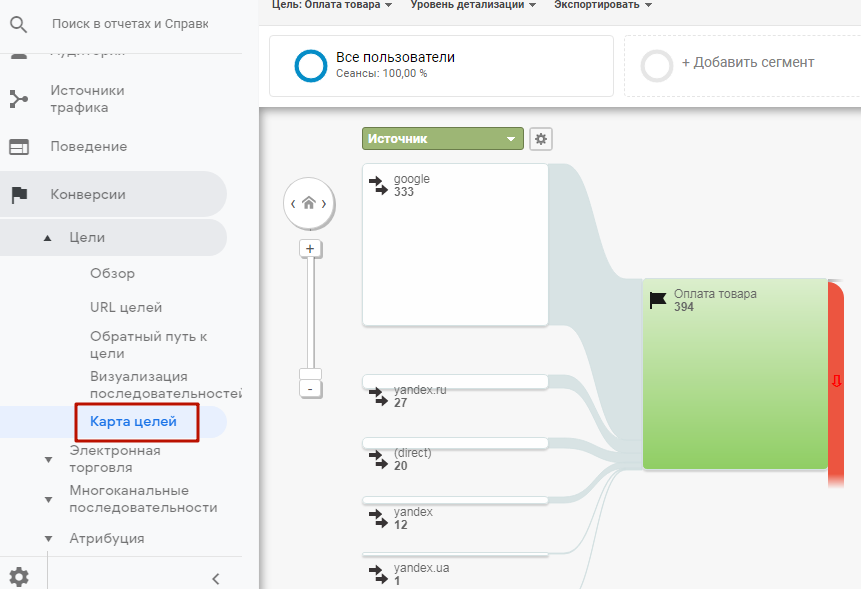Pan right with navigation control arrow

(x=324, y=204)
